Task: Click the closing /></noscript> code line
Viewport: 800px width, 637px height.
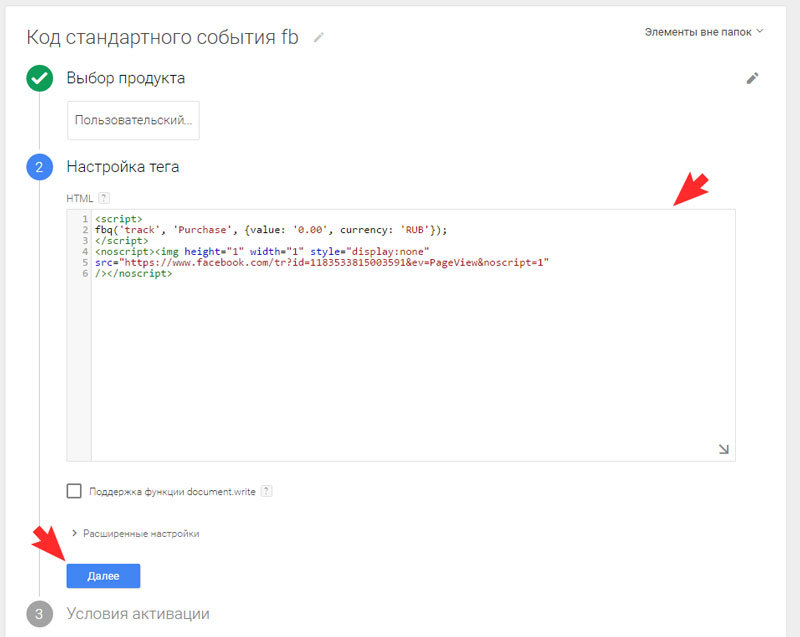Action: pyautogui.click(x=134, y=273)
